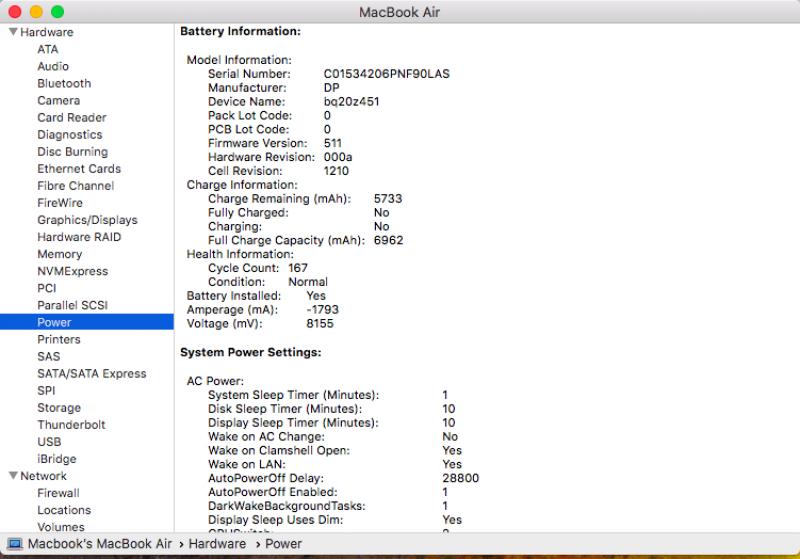Select Audio in the sidebar
800x559 pixels.
(x=53, y=66)
